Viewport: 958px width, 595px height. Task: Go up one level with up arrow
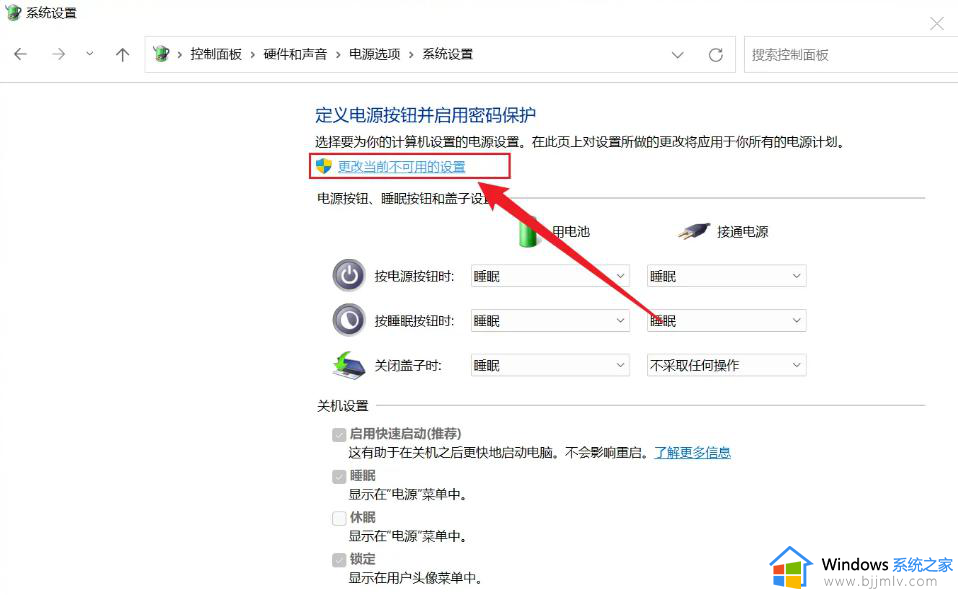(122, 54)
